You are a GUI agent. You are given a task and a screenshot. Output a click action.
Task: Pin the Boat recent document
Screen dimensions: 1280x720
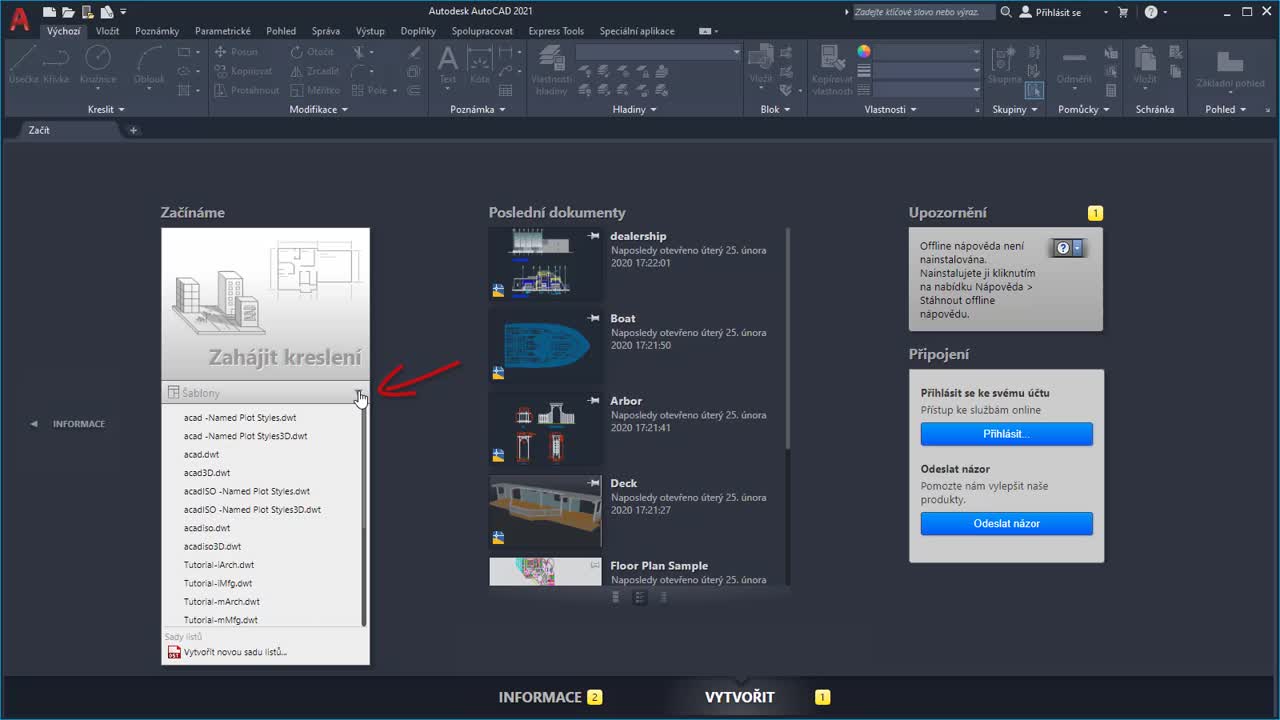click(x=593, y=318)
